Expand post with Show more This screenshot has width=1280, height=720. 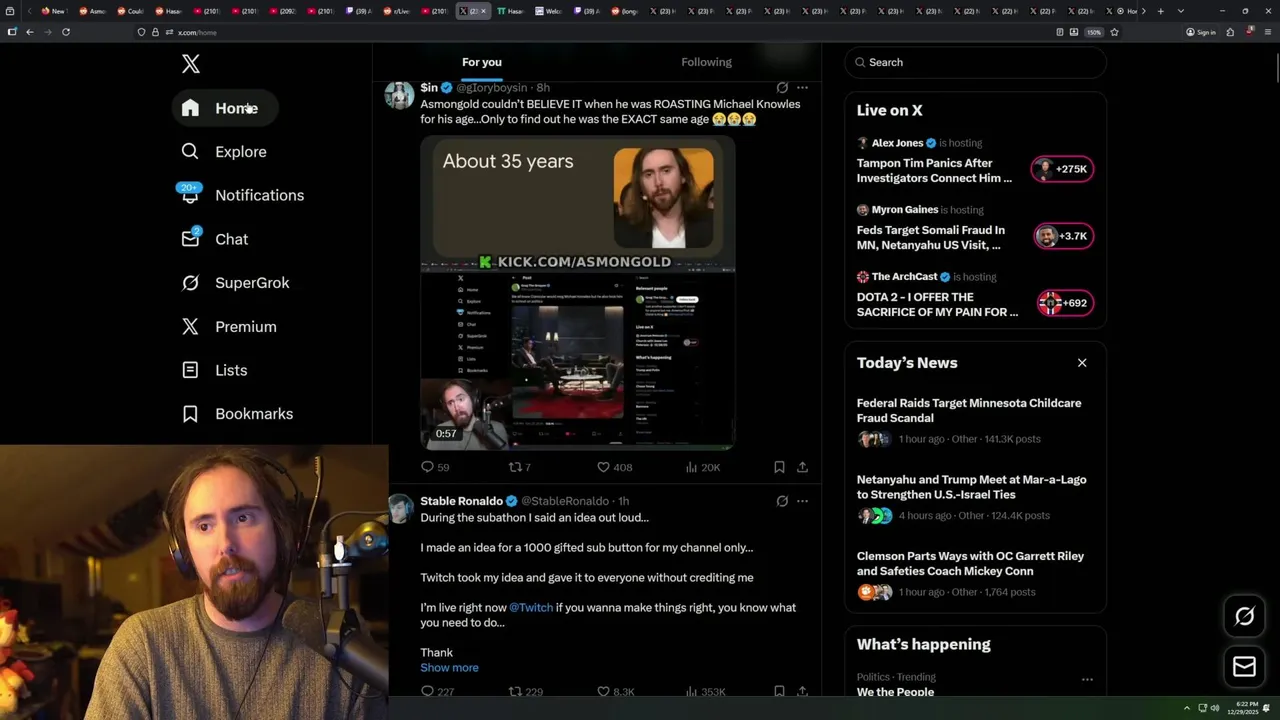pos(449,668)
